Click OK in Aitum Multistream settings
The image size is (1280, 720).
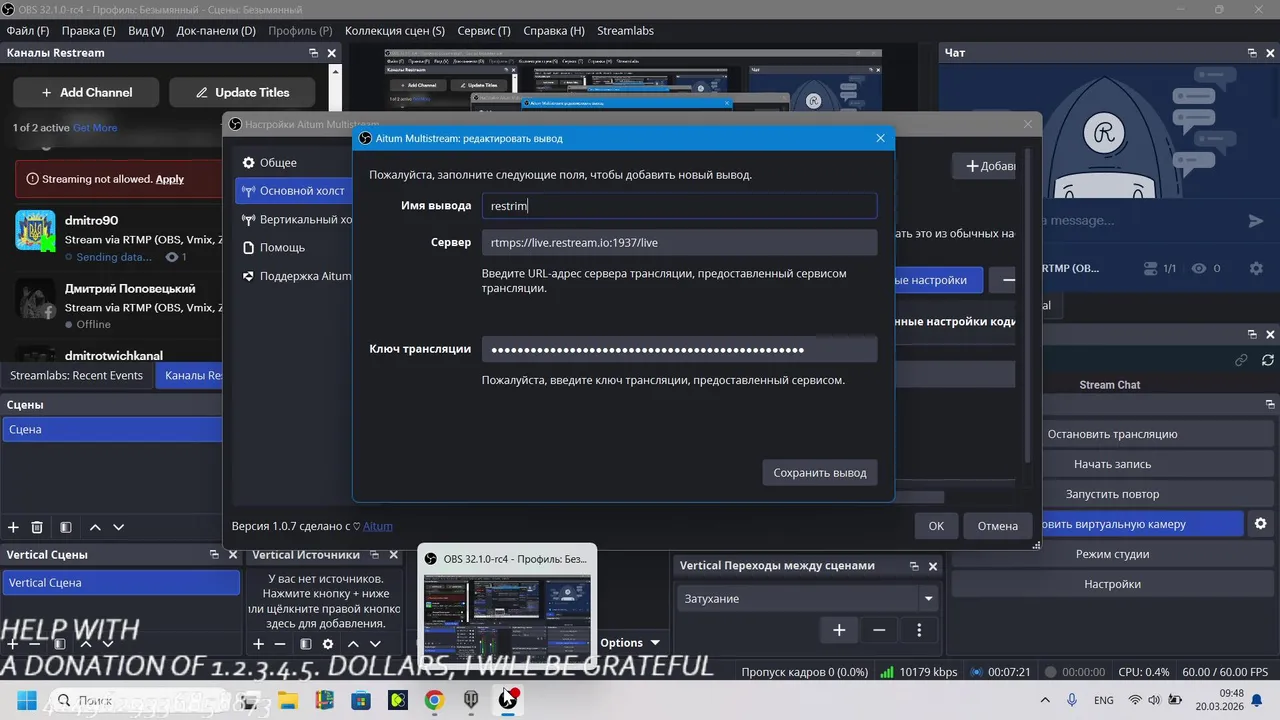[936, 525]
